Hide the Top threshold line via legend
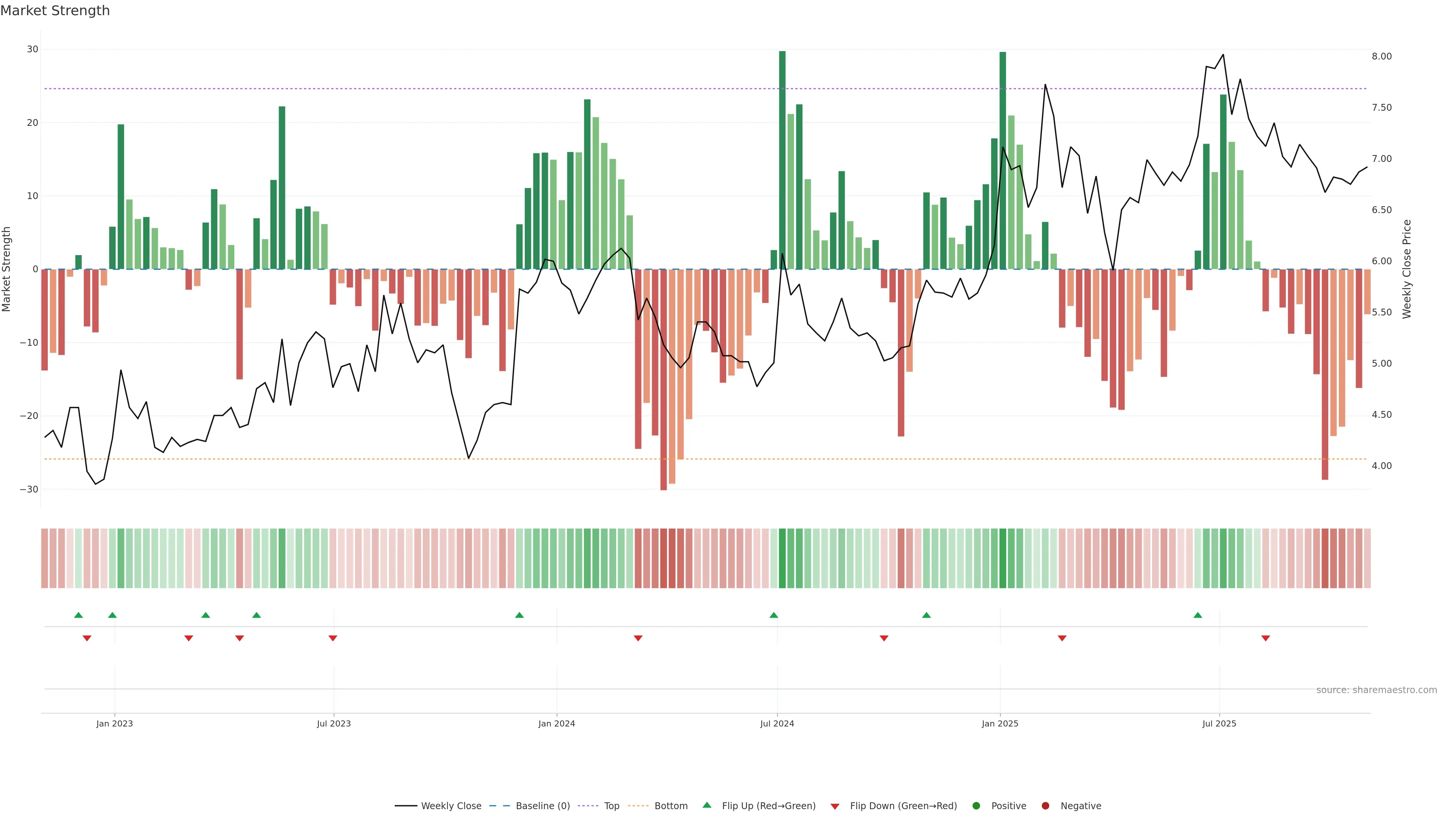The width and height of the screenshot is (1456, 819). tap(611, 806)
